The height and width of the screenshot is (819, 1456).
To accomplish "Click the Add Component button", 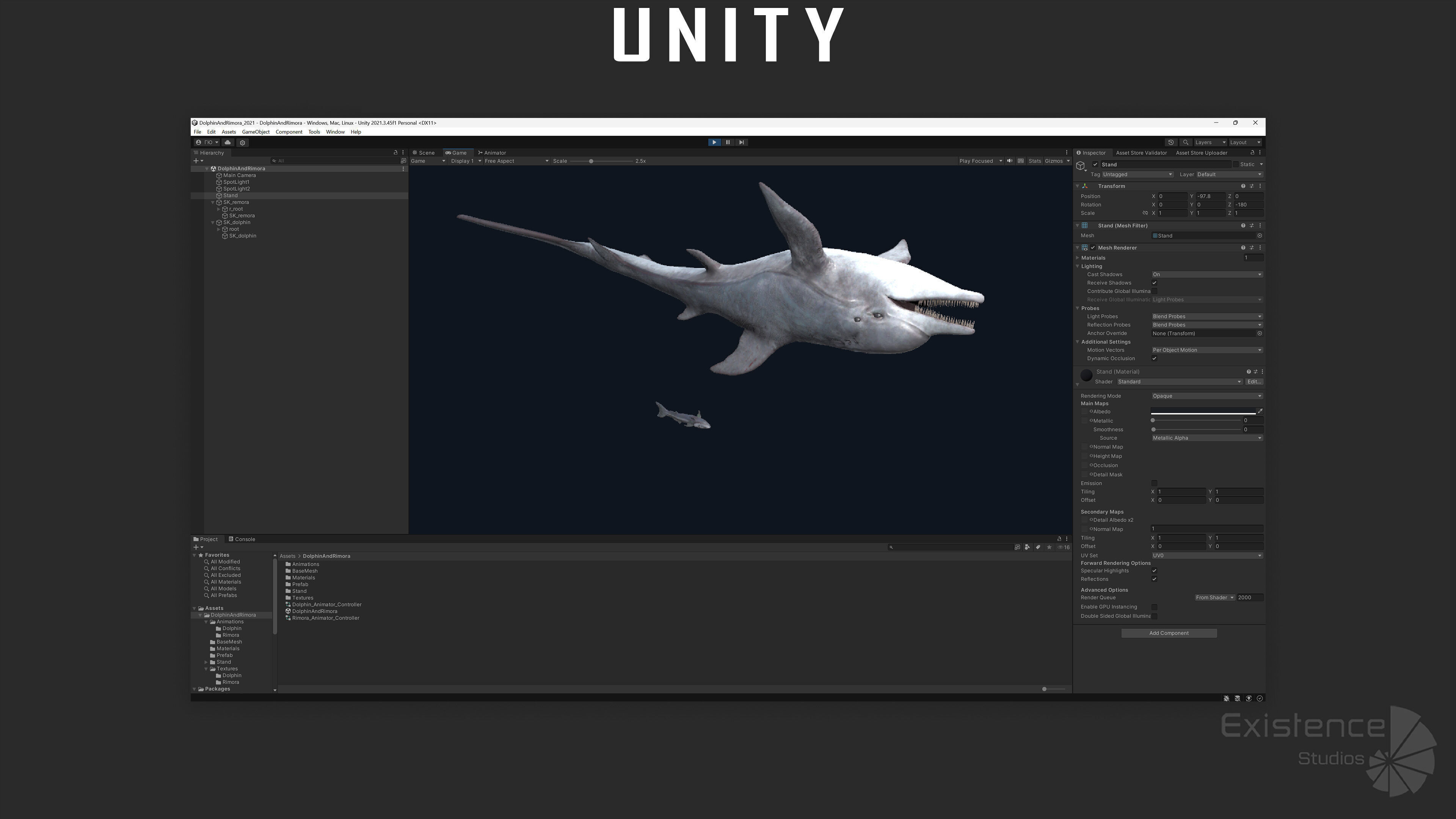I will click(x=1168, y=634).
